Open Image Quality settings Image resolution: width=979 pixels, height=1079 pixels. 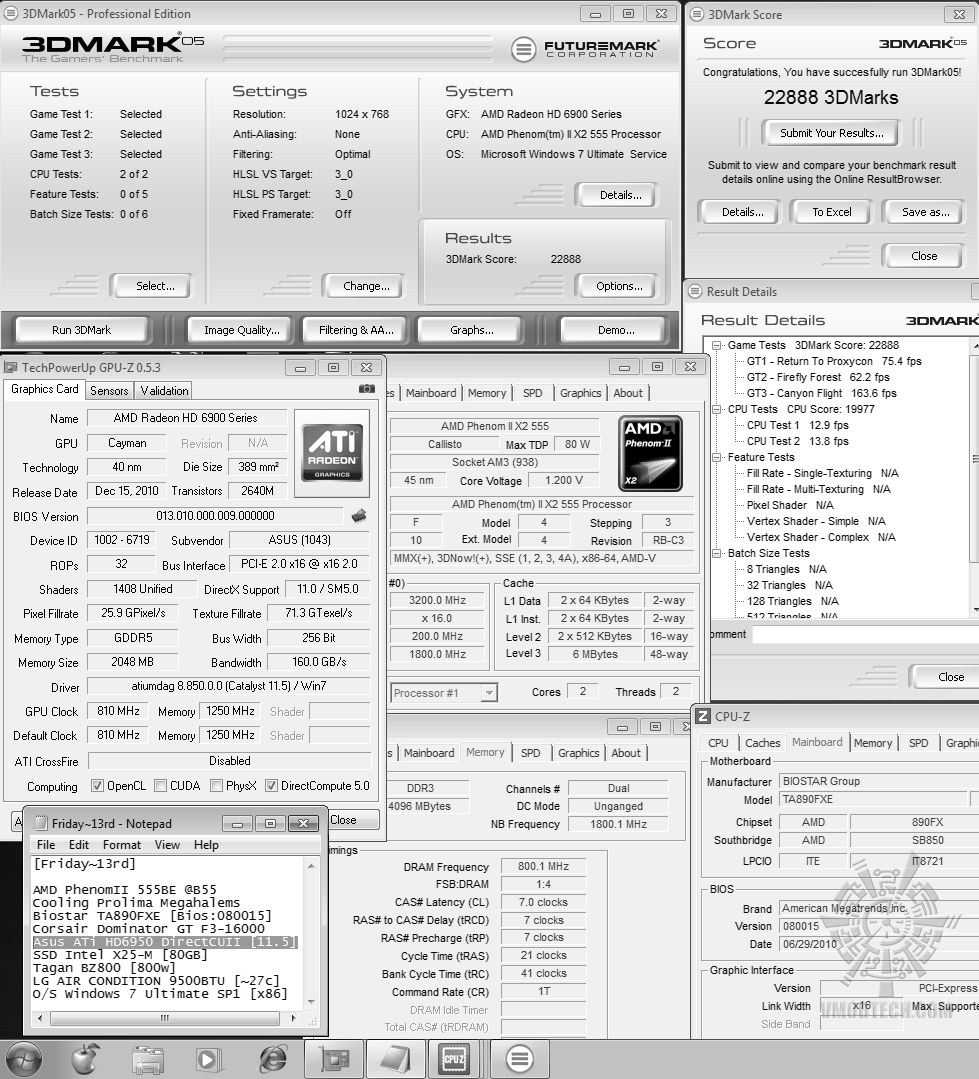coord(241,330)
